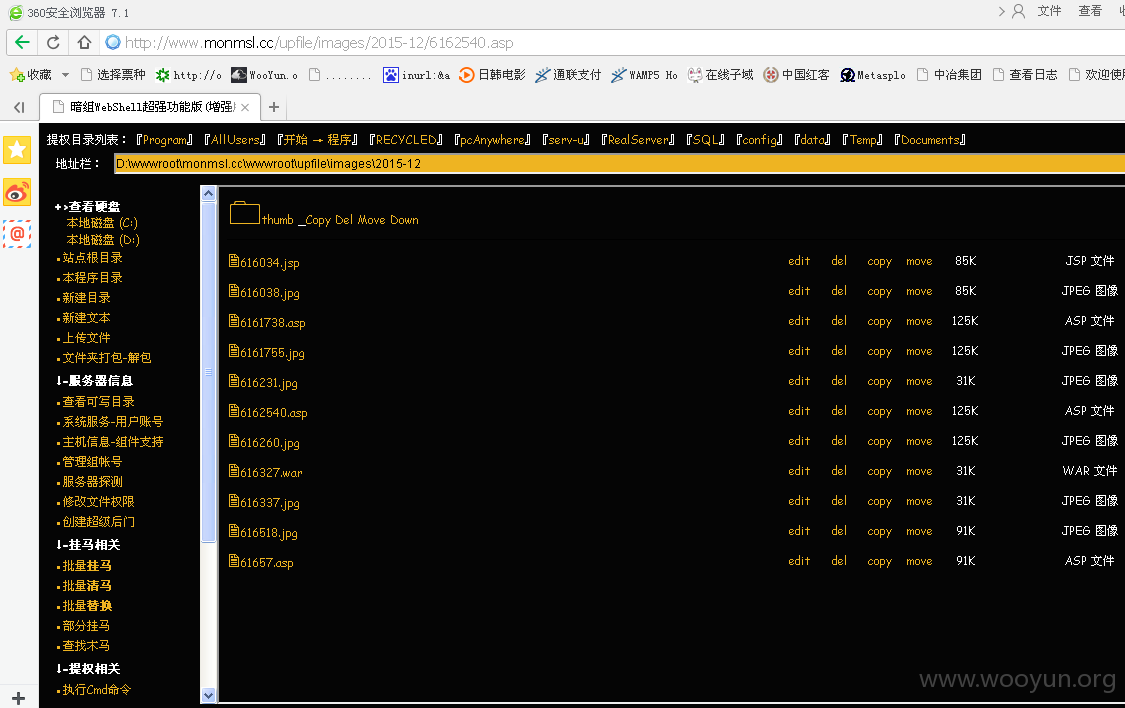Collapse the 挂马相关 section header
1125x708 pixels.
click(88, 545)
